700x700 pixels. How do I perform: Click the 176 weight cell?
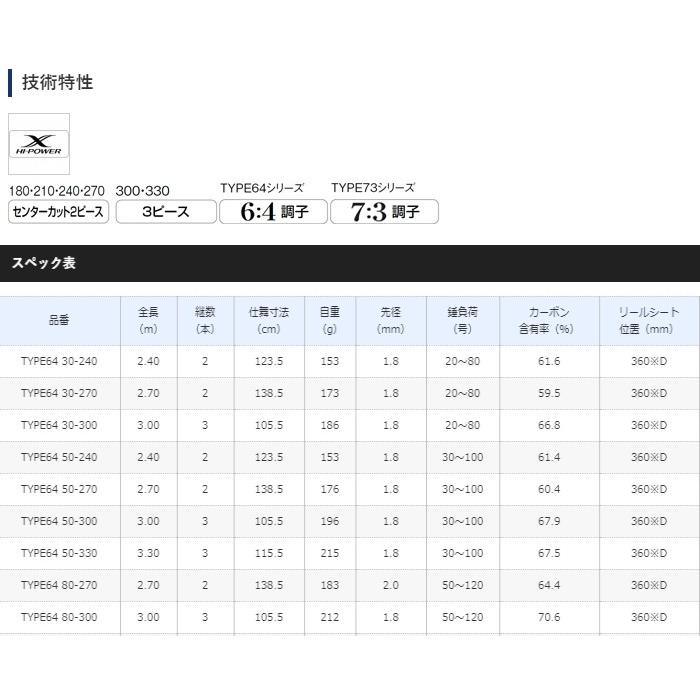[x=330, y=489]
